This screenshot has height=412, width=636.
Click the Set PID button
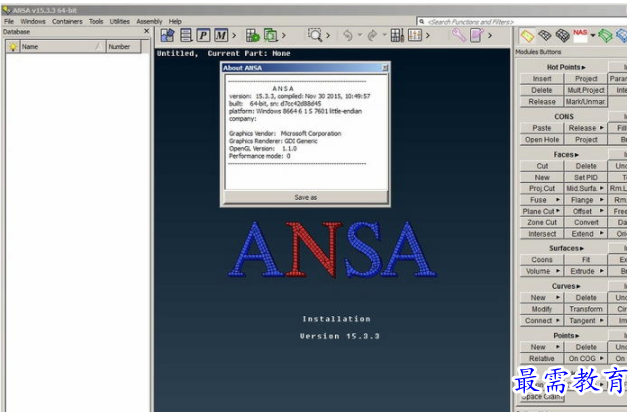(x=586, y=178)
